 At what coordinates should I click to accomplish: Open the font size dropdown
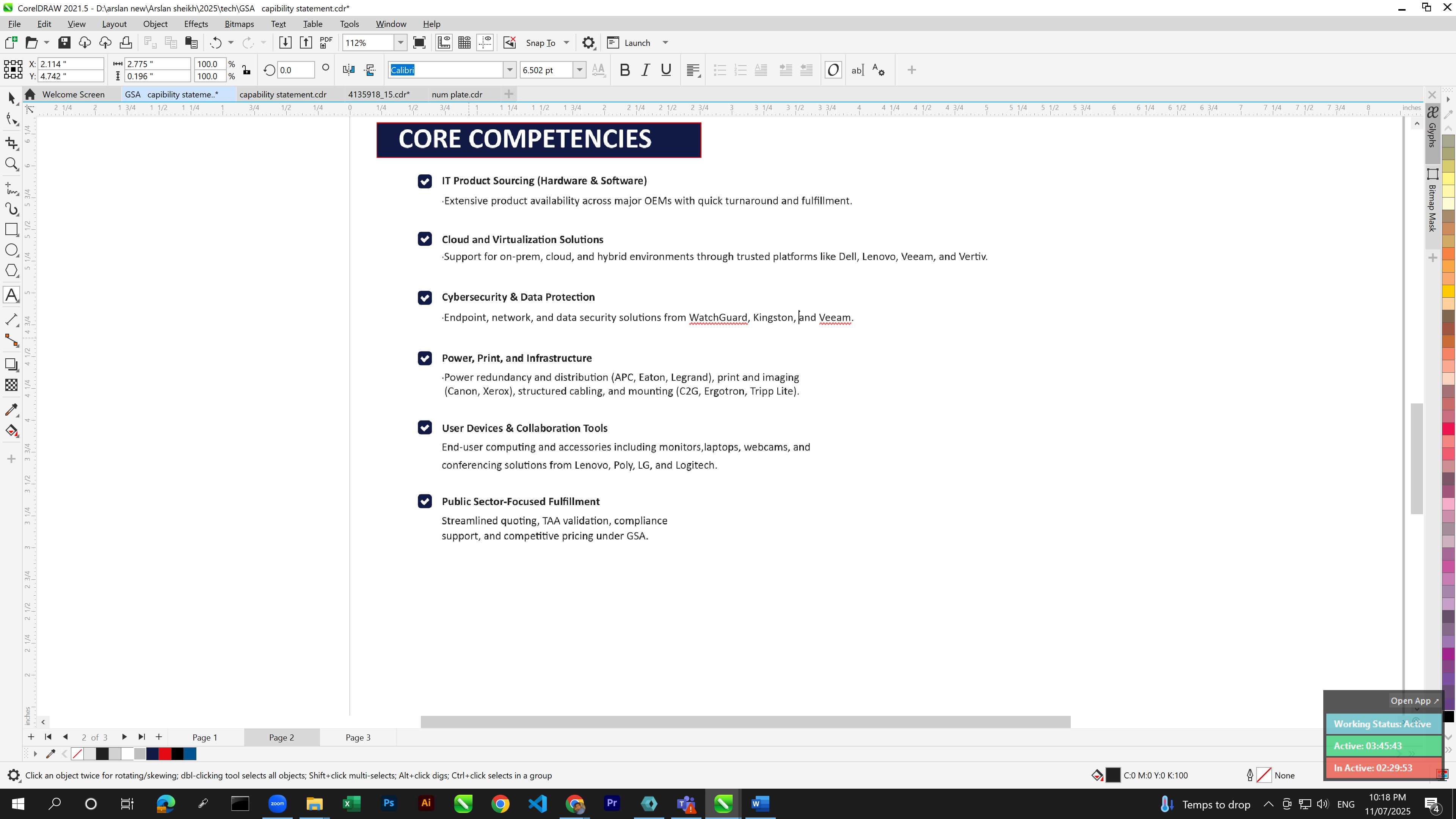[x=579, y=70]
